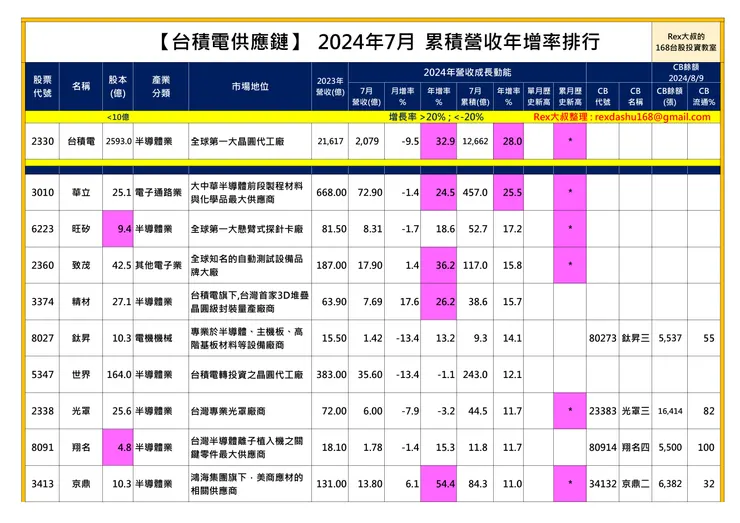Click the 世界 name cell
This screenshot has height=523, width=740.
[x=81, y=374]
